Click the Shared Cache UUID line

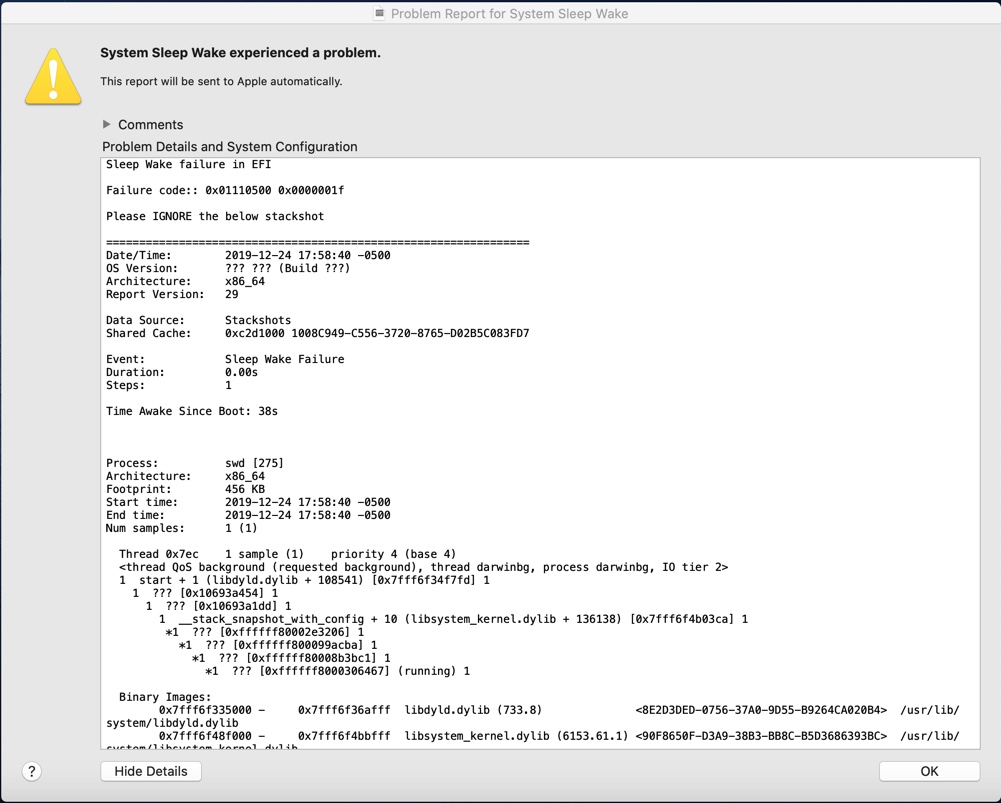coord(317,333)
